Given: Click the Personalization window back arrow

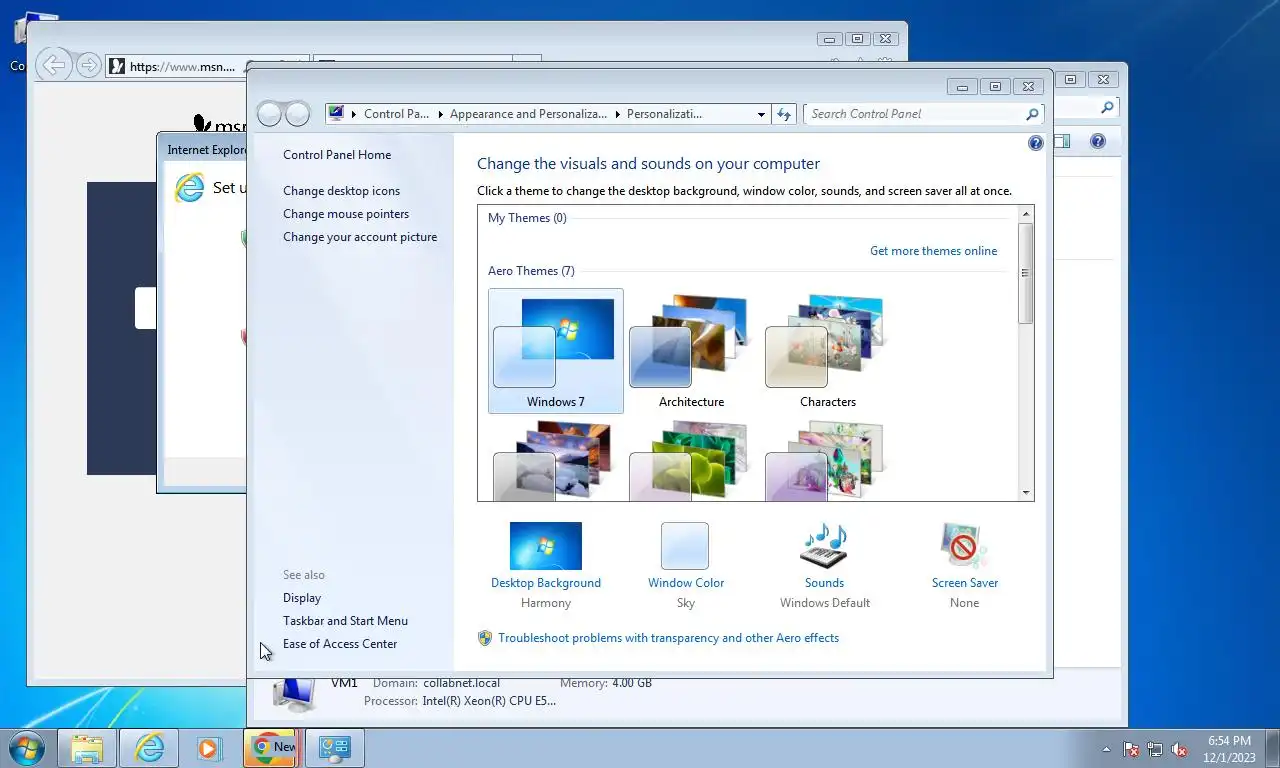Looking at the screenshot, I should point(271,114).
